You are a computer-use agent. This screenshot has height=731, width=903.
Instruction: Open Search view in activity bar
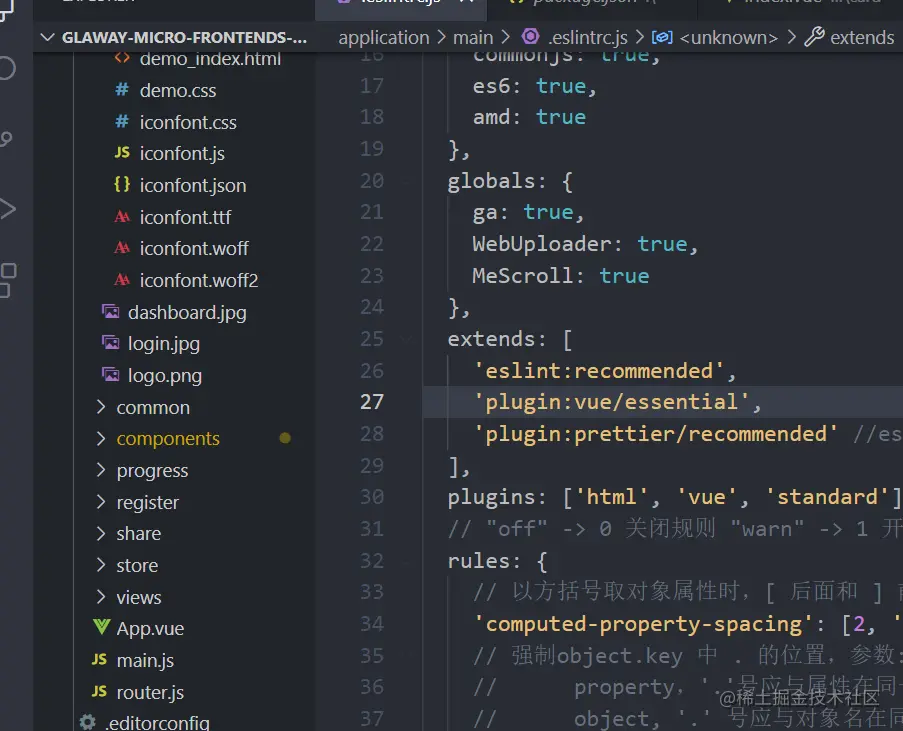[x=7, y=68]
